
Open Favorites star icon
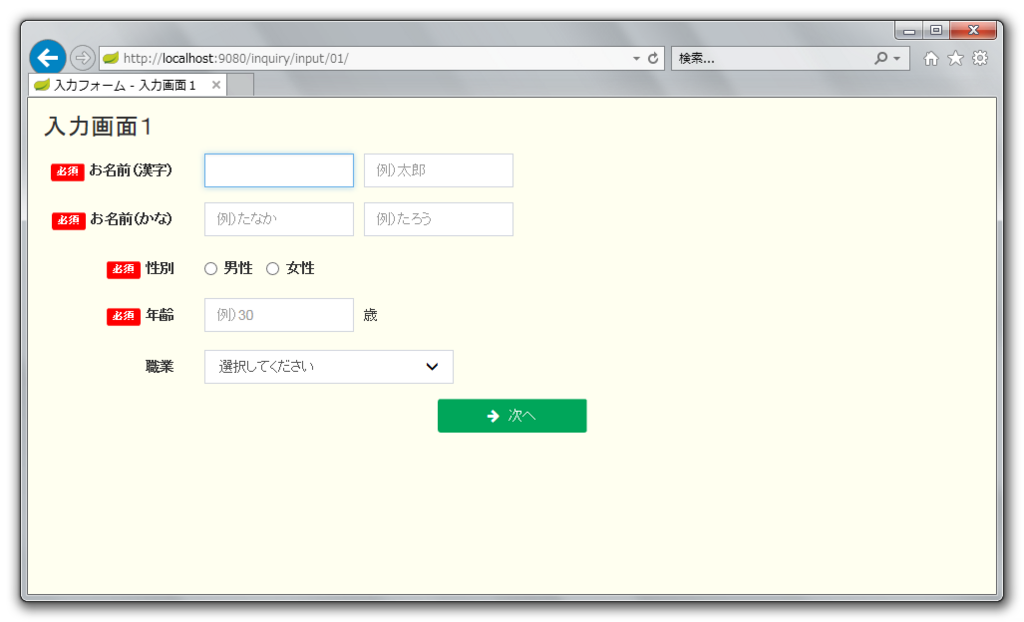click(955, 58)
